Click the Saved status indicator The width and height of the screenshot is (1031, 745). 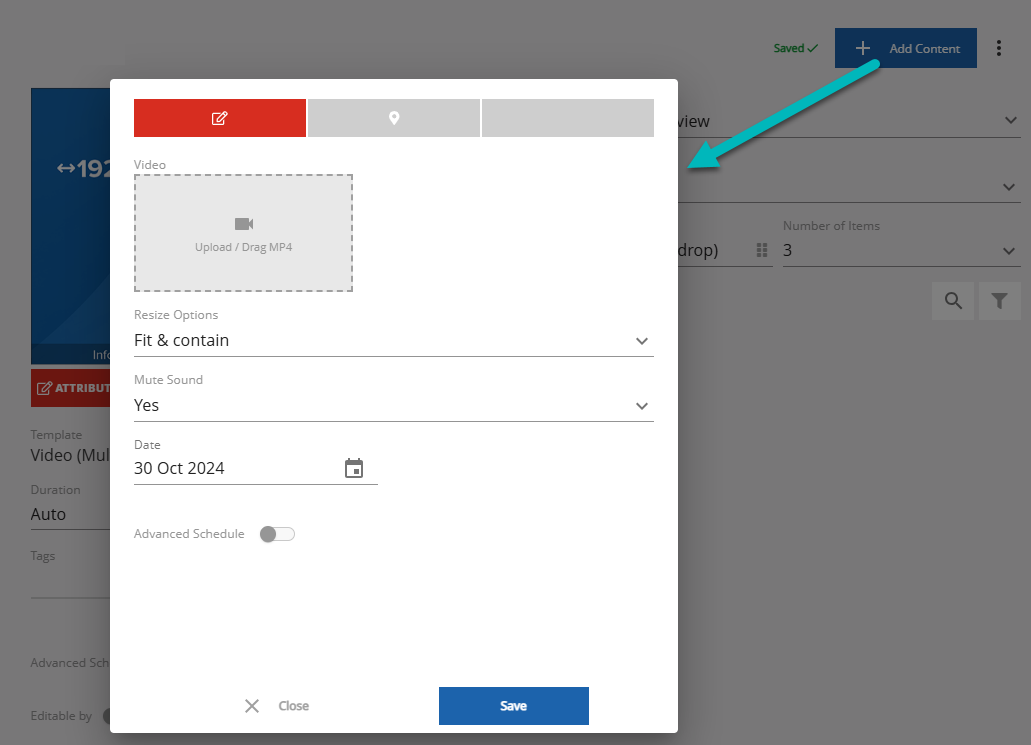(796, 48)
